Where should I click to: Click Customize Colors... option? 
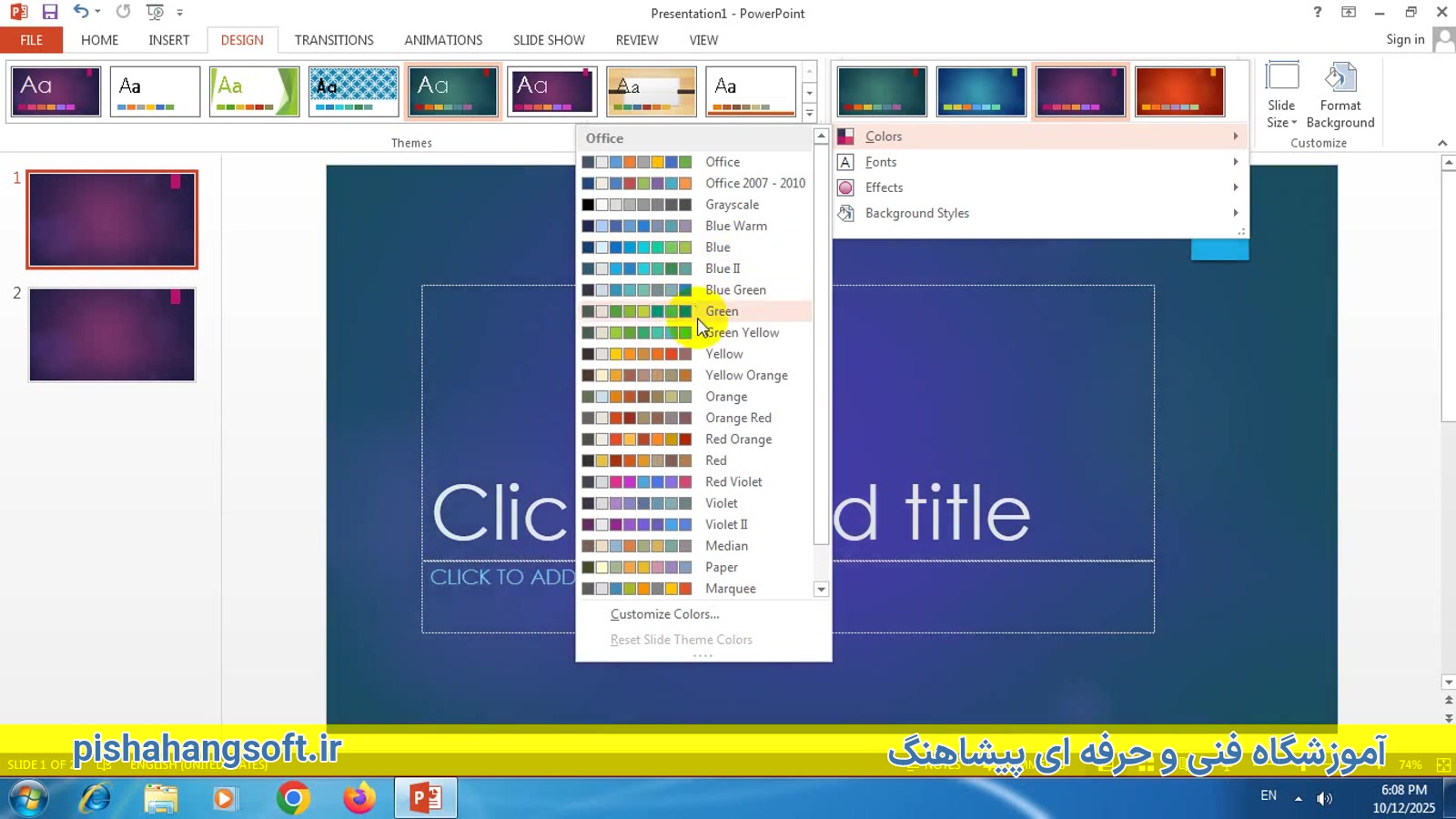point(664,614)
